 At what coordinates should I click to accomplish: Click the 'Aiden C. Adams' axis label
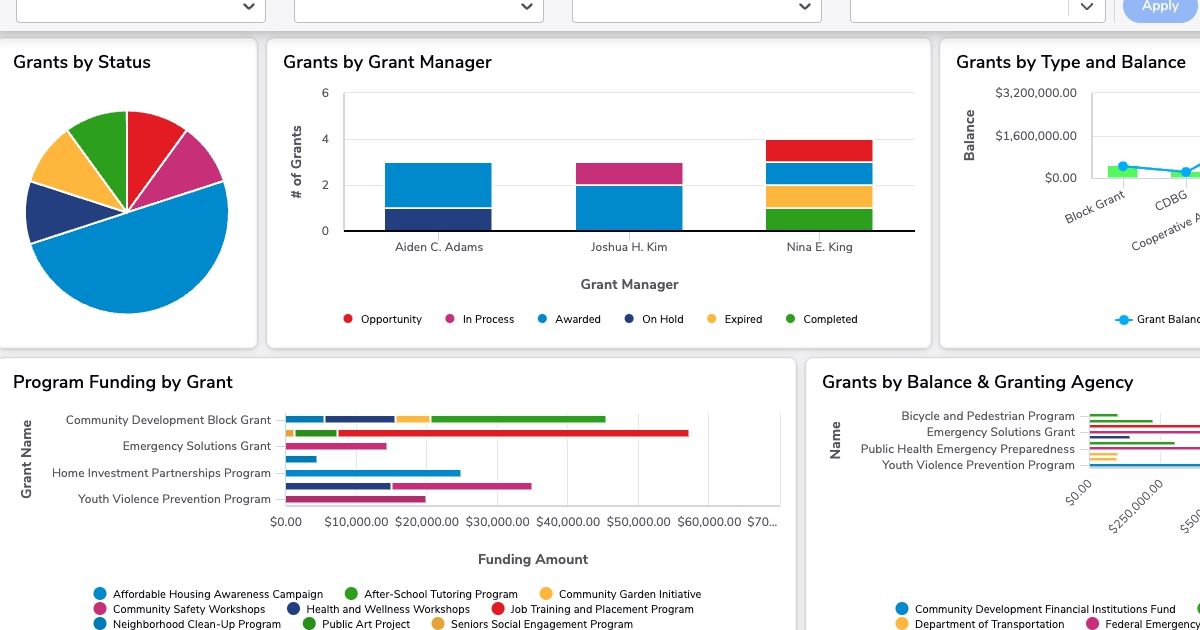[x=438, y=247]
